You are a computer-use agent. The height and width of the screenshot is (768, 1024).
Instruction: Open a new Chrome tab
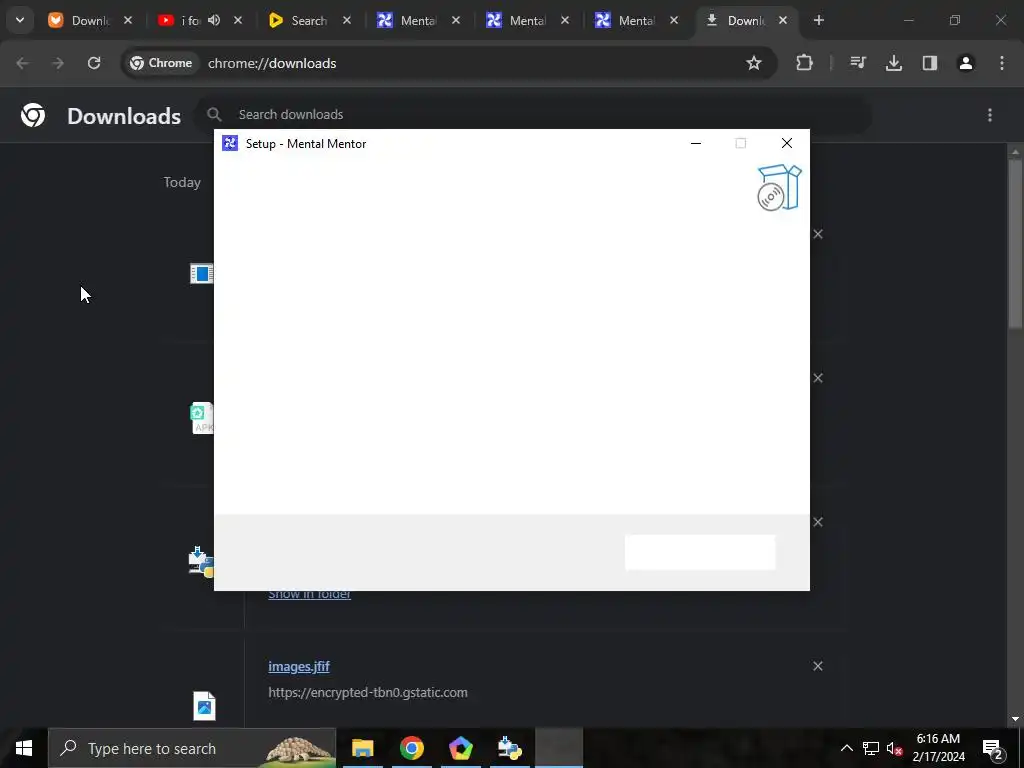pos(818,20)
